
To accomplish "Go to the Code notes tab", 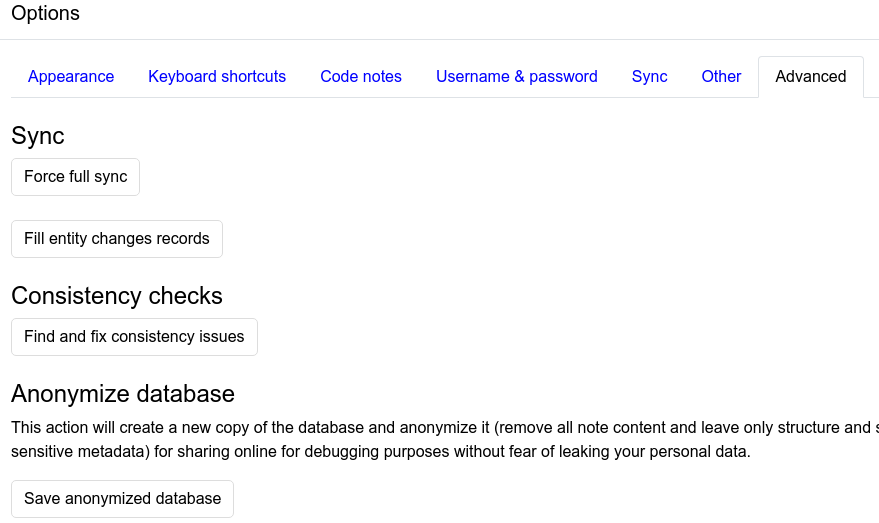I will click(361, 77).
